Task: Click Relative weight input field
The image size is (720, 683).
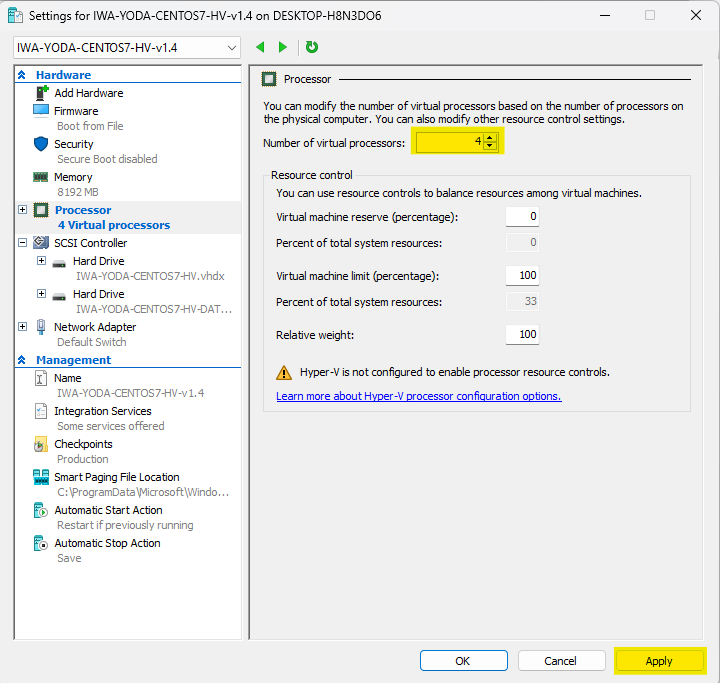Action: tap(522, 334)
